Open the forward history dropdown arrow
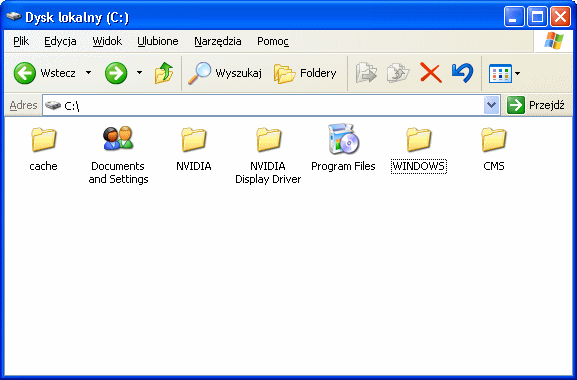 (x=139, y=73)
